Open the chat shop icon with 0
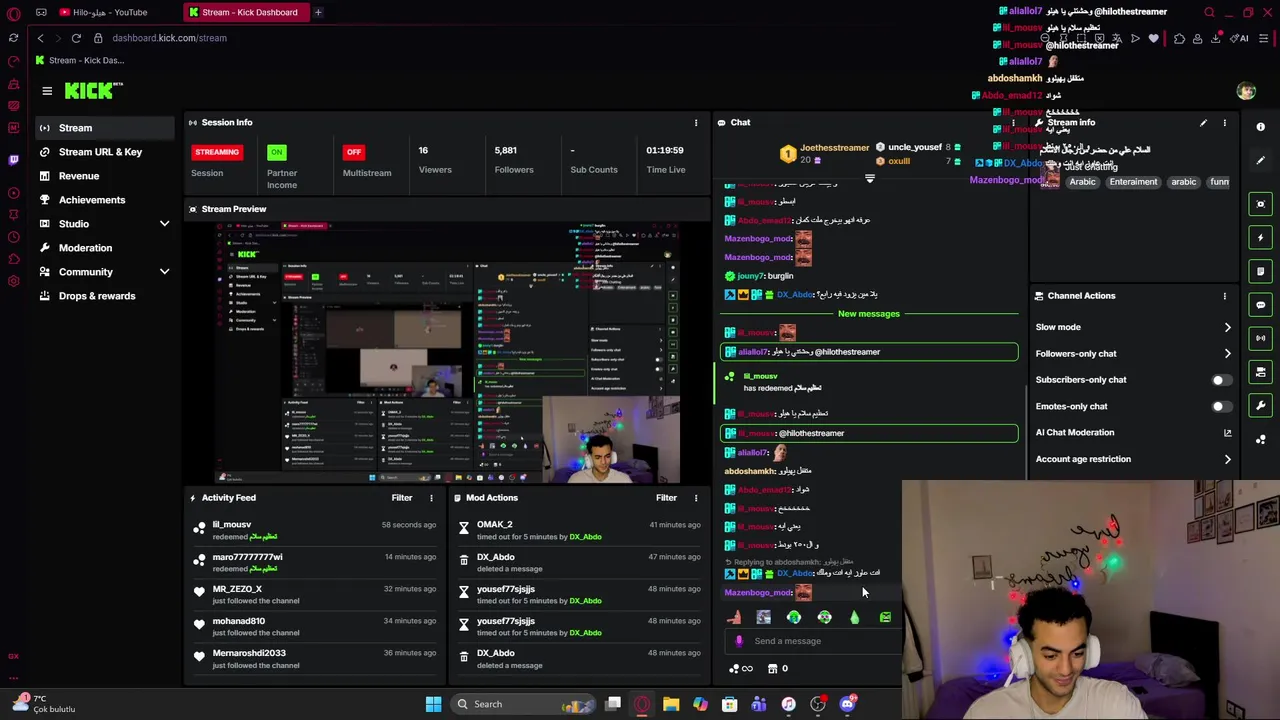1280x720 pixels. pos(777,669)
